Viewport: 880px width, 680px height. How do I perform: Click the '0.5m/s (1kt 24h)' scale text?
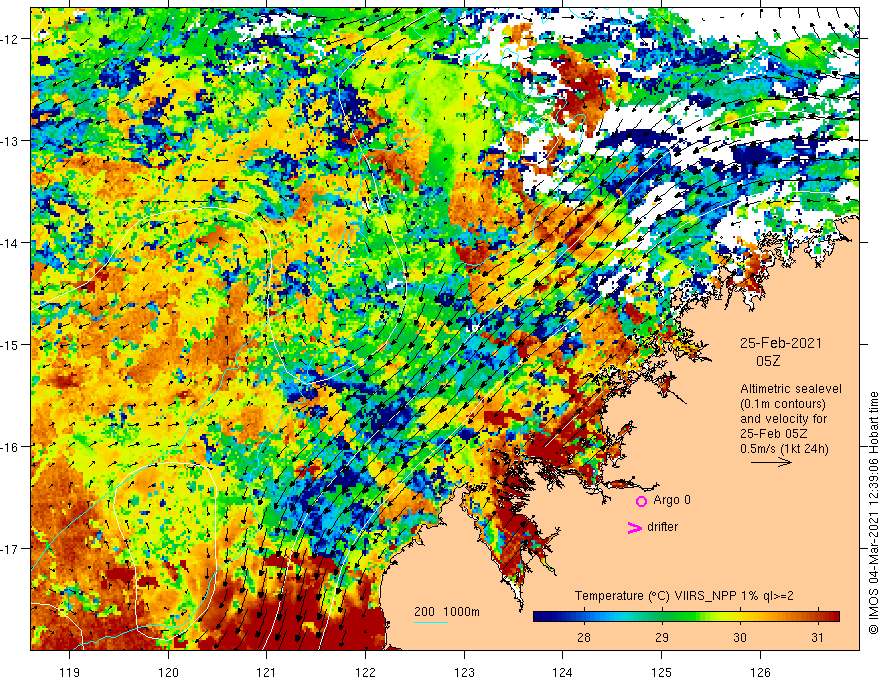tap(784, 449)
